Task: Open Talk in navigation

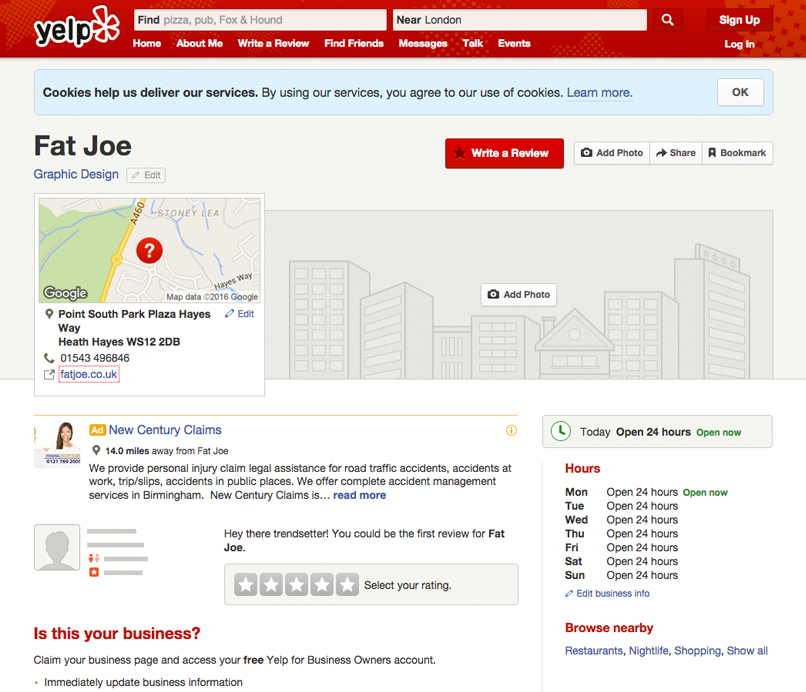Action: 472,44
